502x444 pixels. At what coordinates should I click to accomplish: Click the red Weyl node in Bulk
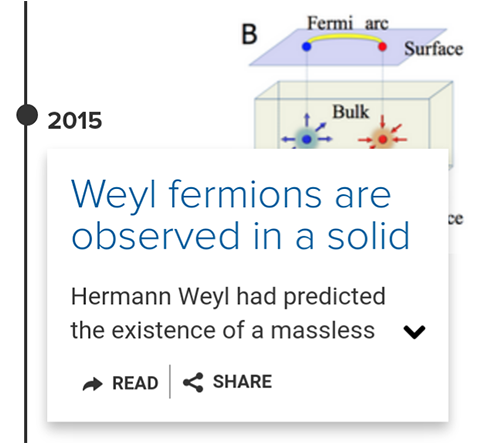[x=383, y=139]
